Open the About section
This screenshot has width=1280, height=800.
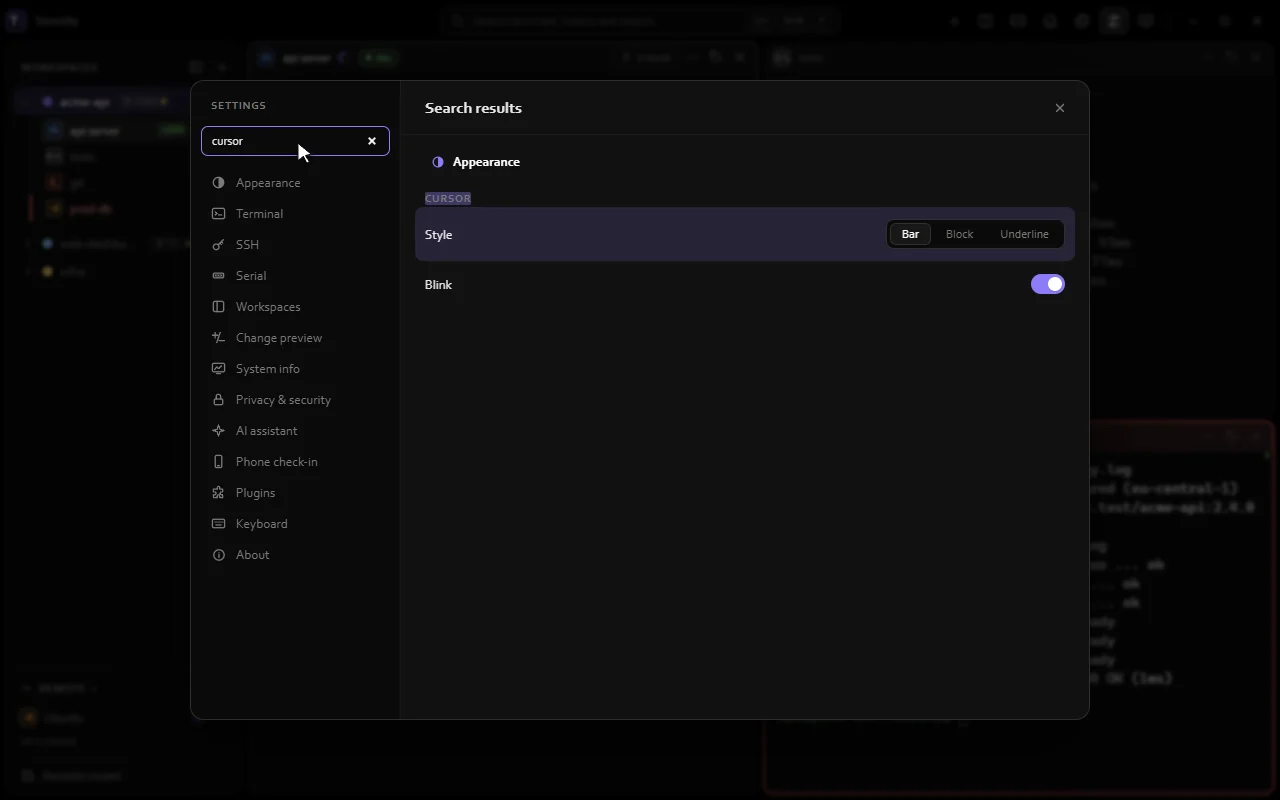(295, 555)
